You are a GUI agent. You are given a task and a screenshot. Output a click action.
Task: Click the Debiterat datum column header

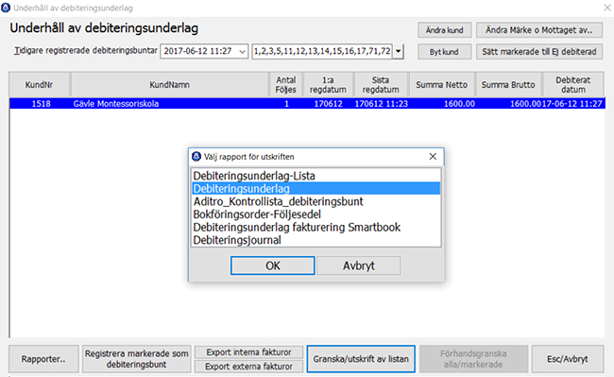point(573,85)
